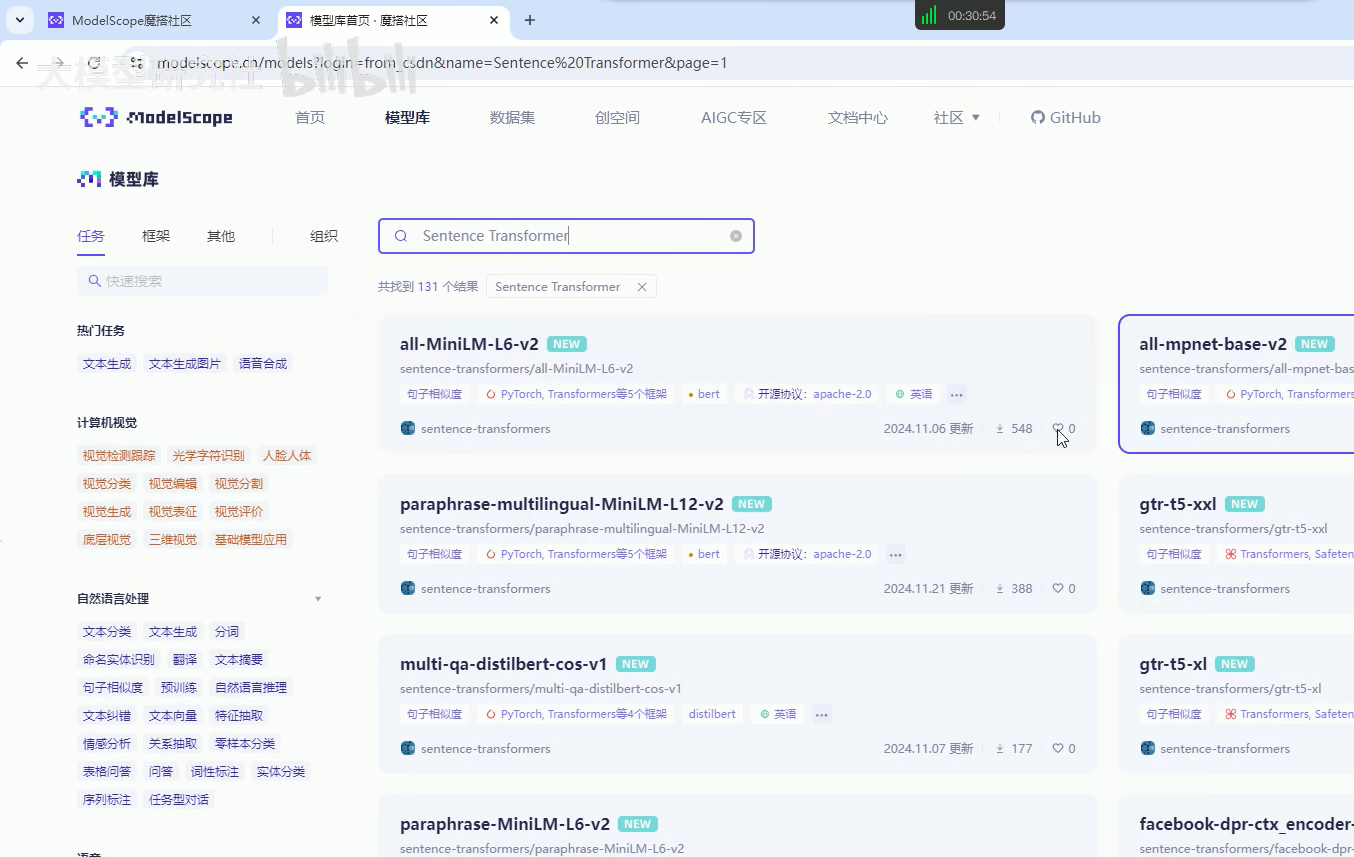Show more tags on all-MiniLM-L6-v2 card

coord(957,394)
